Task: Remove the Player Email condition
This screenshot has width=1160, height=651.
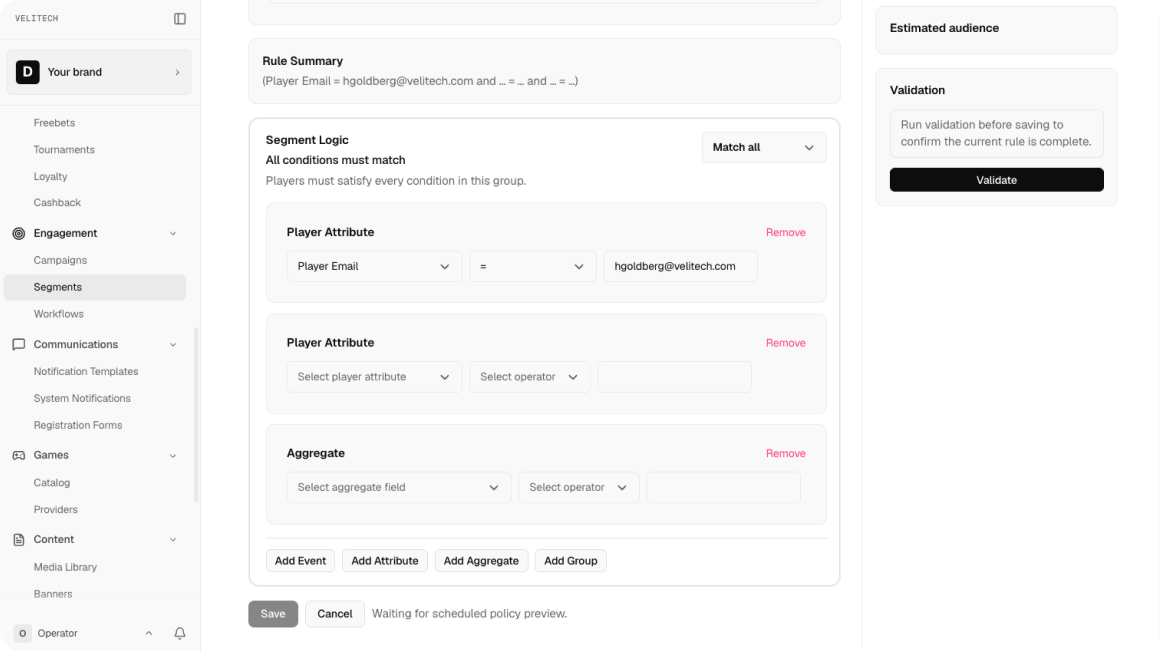Action: (786, 232)
